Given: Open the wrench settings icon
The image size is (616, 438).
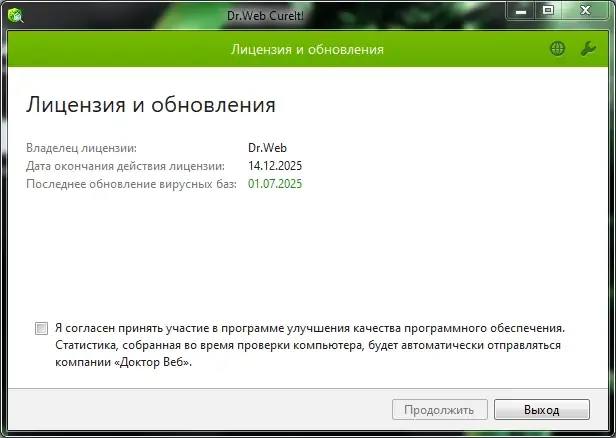Looking at the screenshot, I should click(x=588, y=49).
